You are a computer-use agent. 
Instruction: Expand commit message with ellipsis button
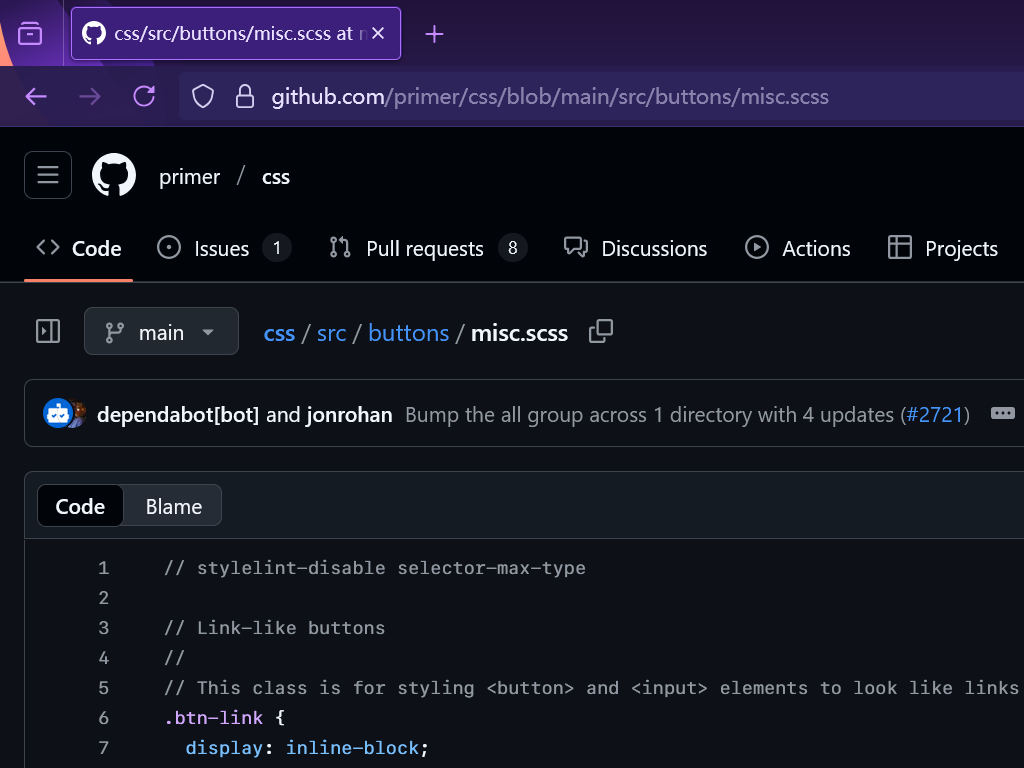point(1002,414)
